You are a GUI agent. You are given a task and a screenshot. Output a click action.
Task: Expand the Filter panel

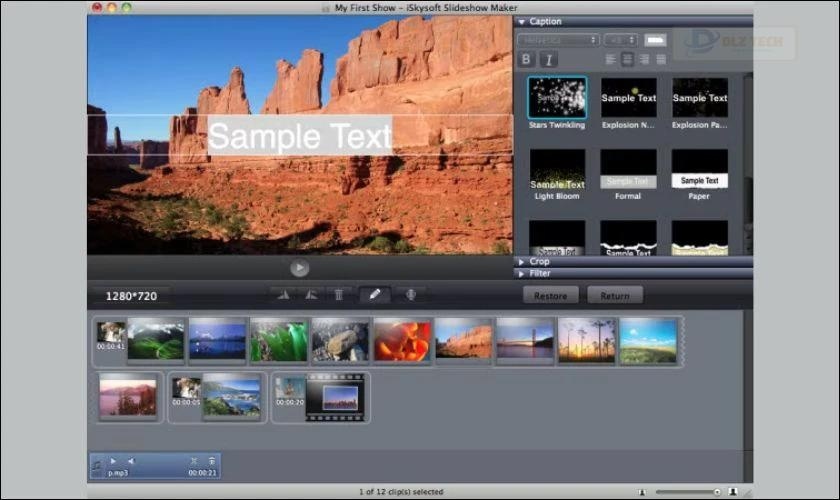pos(521,274)
